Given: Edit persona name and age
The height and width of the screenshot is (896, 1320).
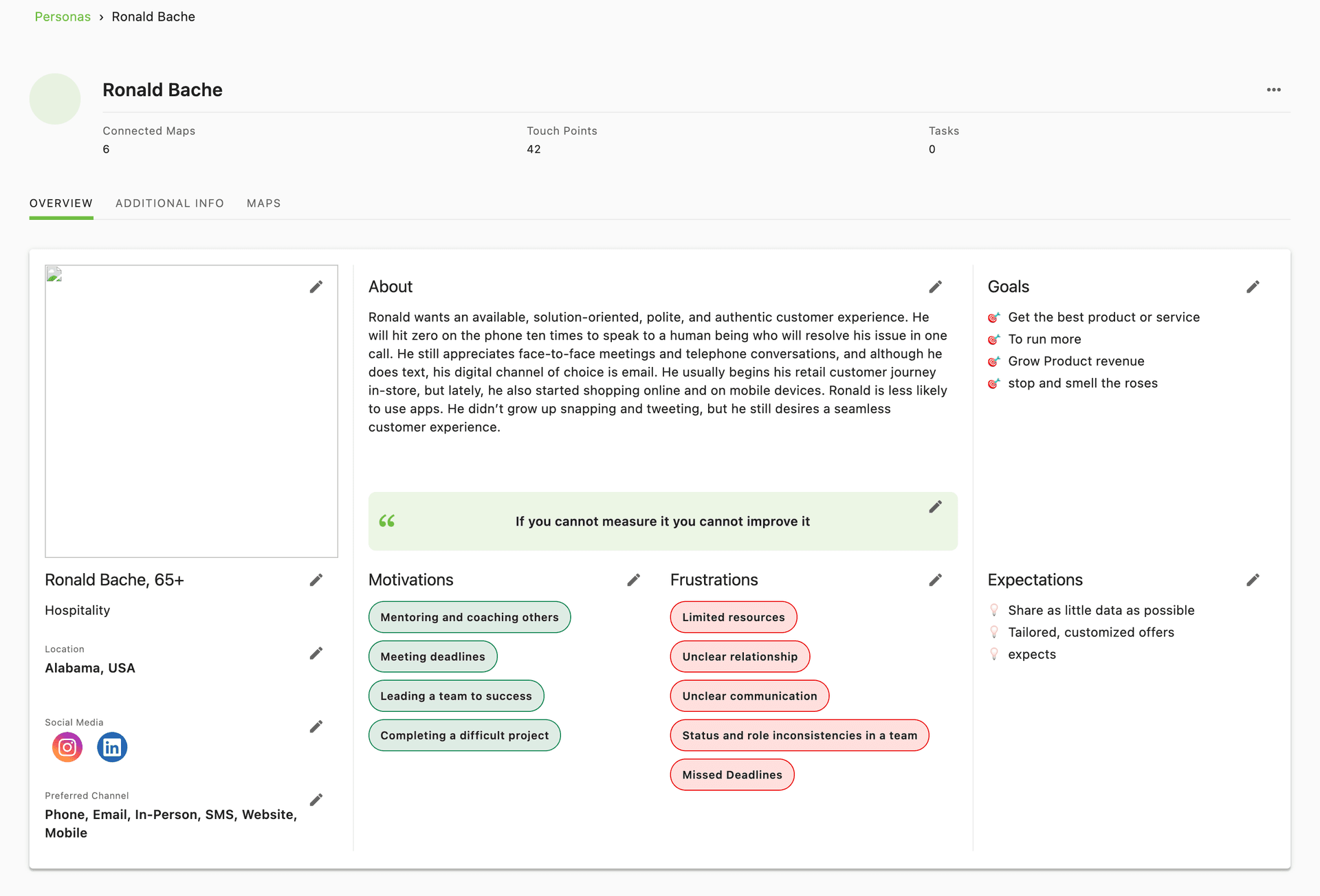Looking at the screenshot, I should click(316, 580).
